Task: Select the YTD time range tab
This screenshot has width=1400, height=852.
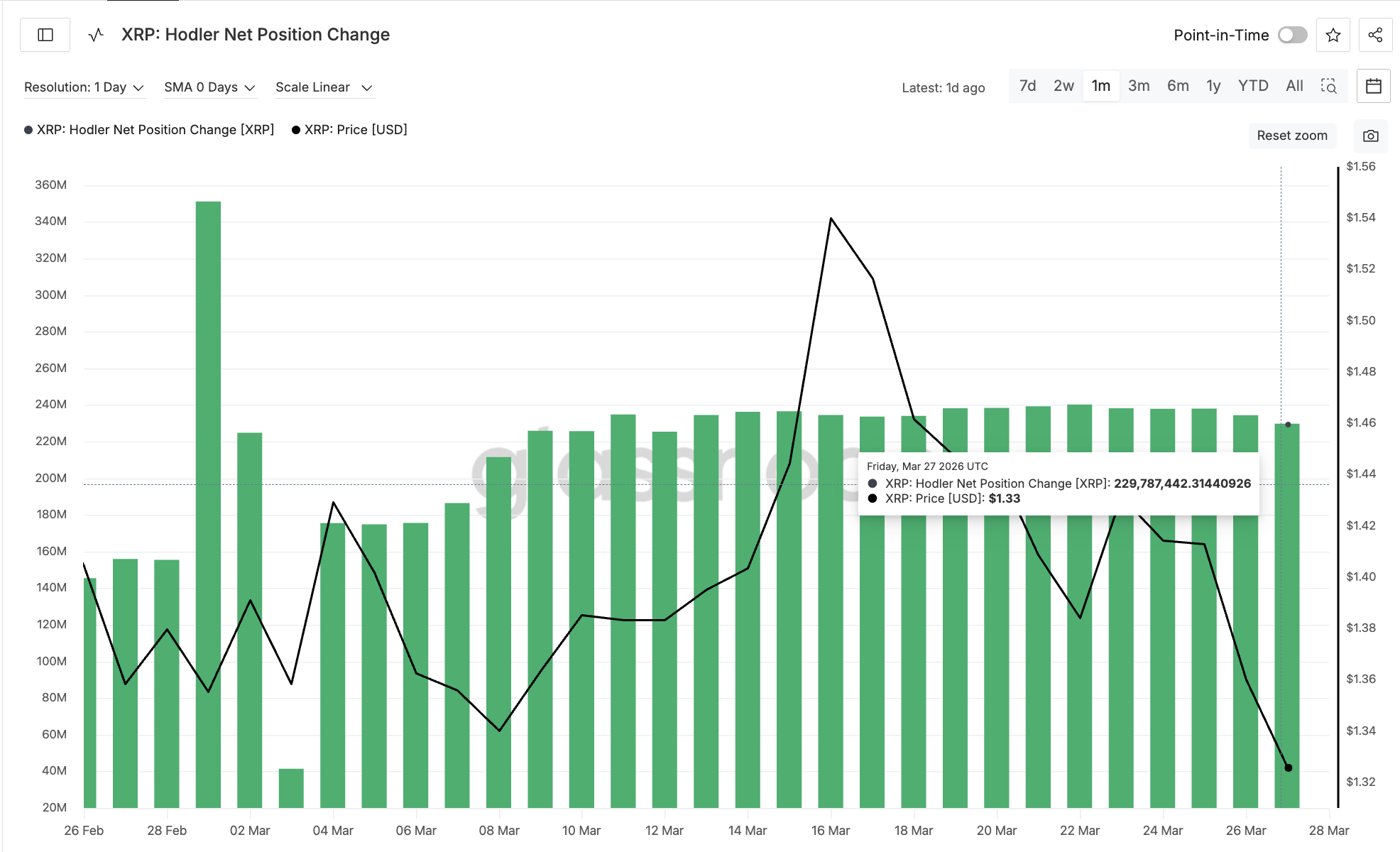Action: tap(1253, 85)
